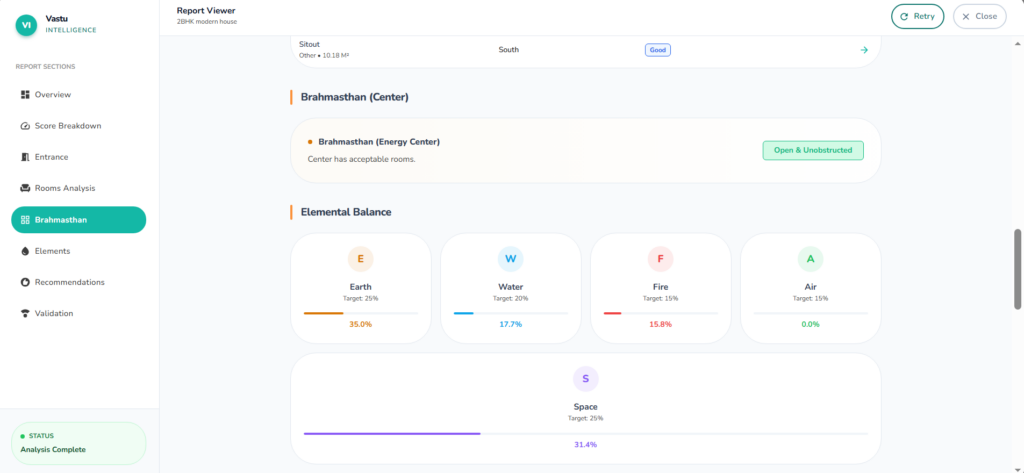Navigate to the Elements section
1024x473 pixels.
(x=52, y=251)
